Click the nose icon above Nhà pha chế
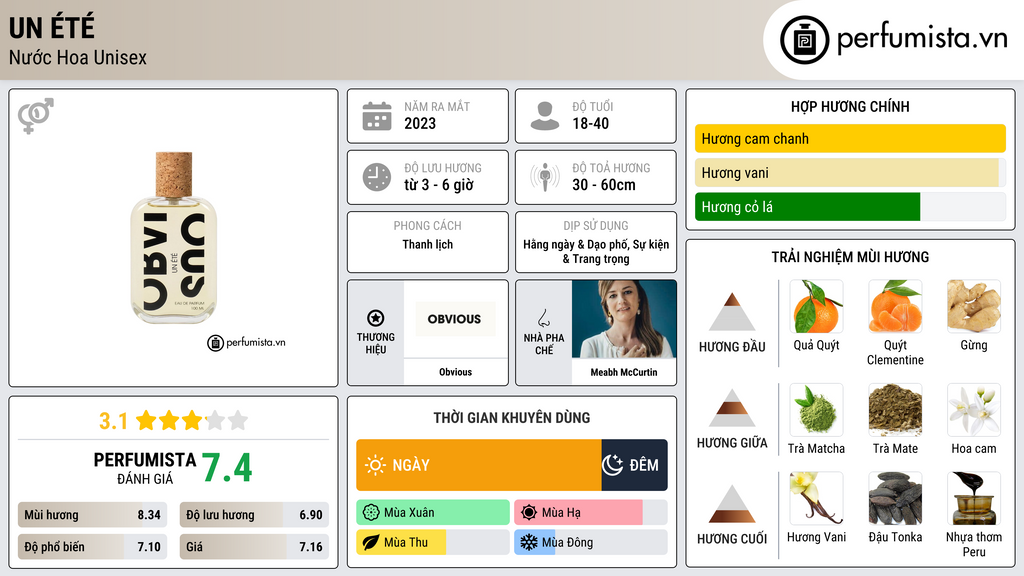Screen dimensions: 1024x576 [543, 318]
